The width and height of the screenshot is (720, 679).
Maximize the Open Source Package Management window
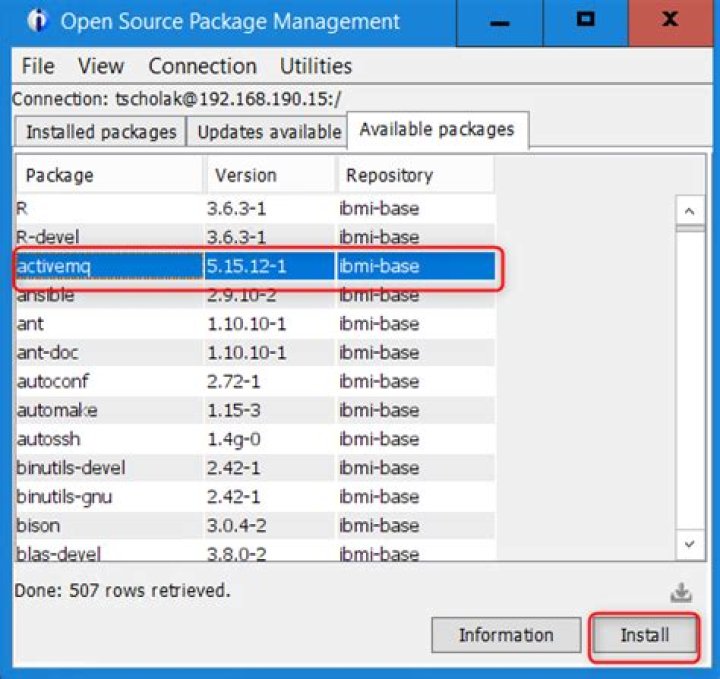pos(586,20)
